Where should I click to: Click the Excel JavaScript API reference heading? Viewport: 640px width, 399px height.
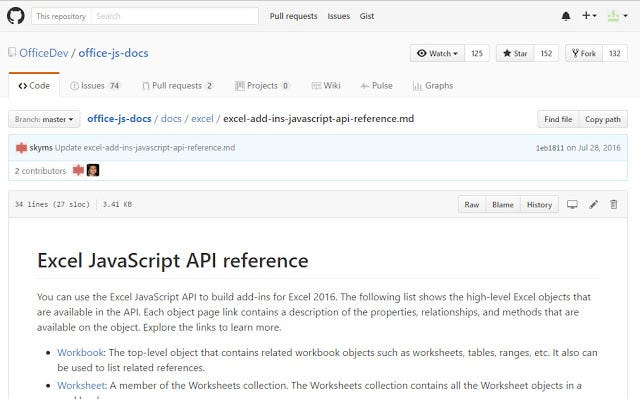tap(173, 261)
